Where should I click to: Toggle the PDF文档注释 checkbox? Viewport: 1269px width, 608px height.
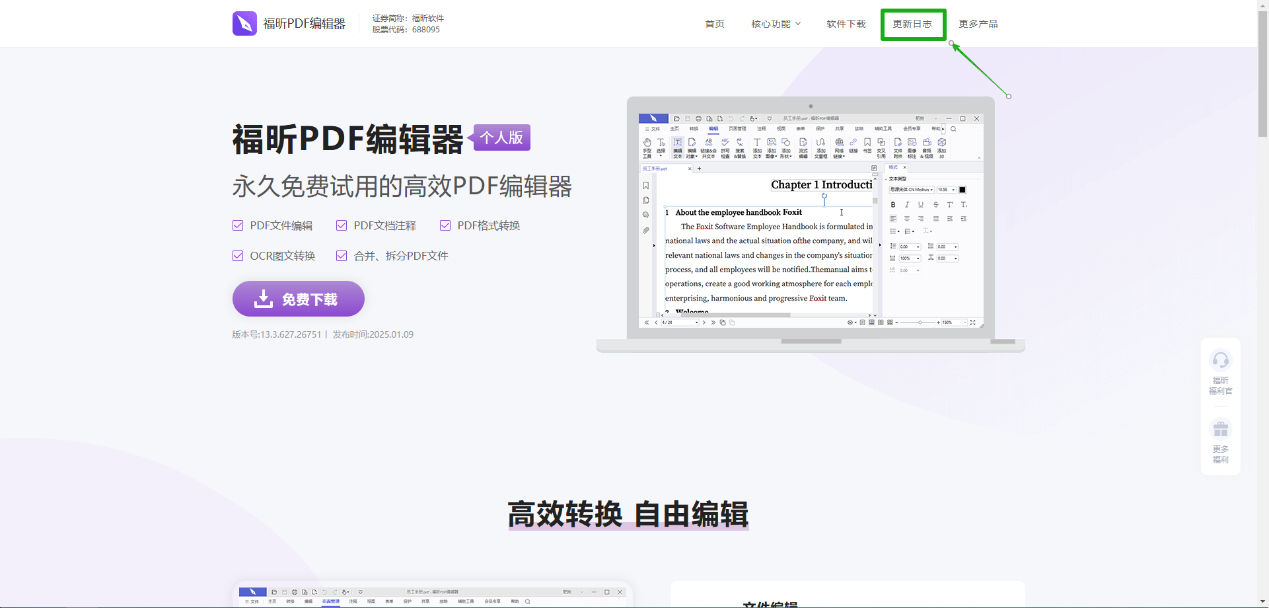pos(342,226)
